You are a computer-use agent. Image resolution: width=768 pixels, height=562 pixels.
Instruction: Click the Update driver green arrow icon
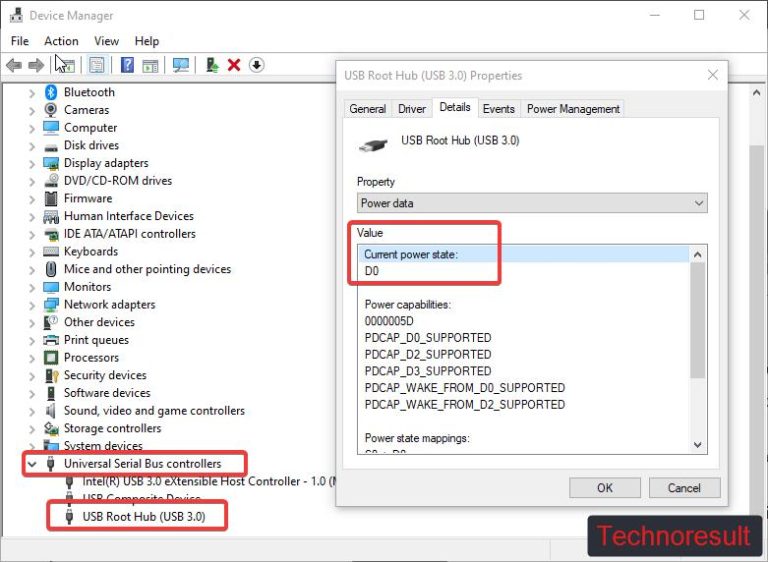point(212,65)
